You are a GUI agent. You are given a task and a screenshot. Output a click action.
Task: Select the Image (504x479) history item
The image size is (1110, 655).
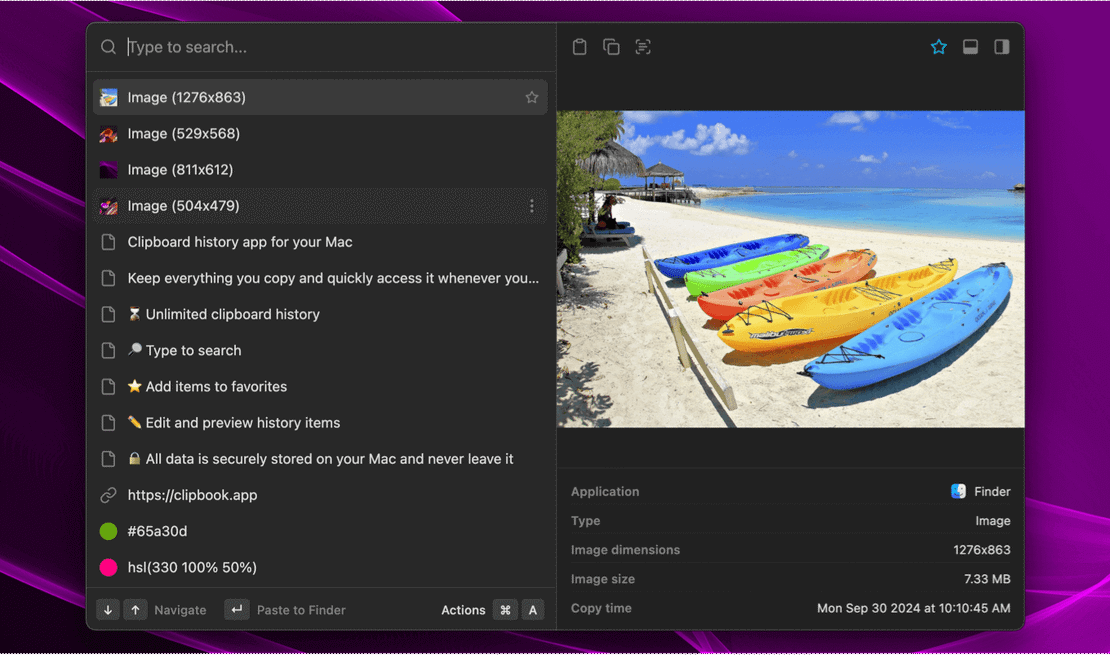click(320, 206)
